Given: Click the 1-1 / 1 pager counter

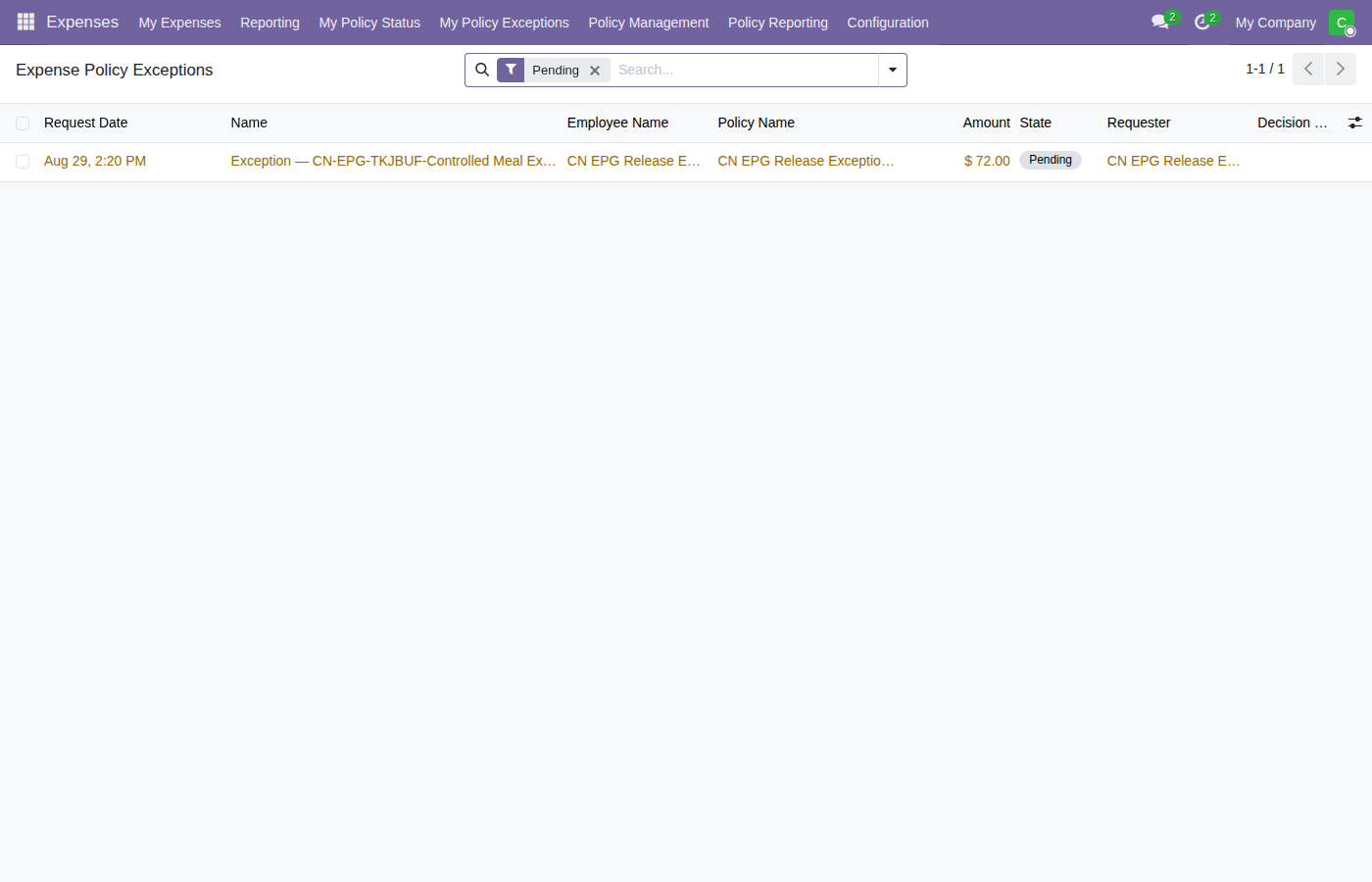Looking at the screenshot, I should pos(1265,69).
